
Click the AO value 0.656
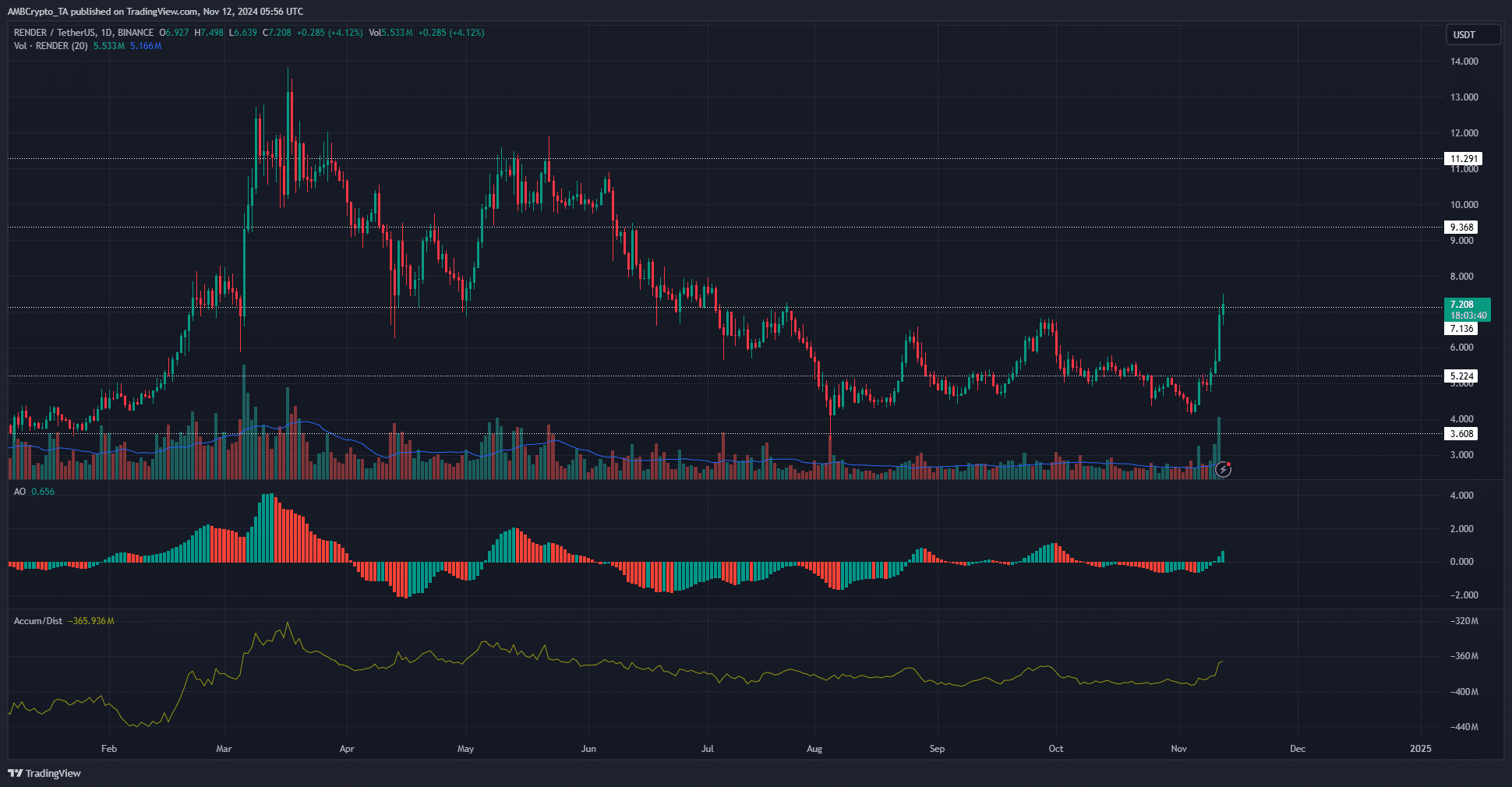43,492
